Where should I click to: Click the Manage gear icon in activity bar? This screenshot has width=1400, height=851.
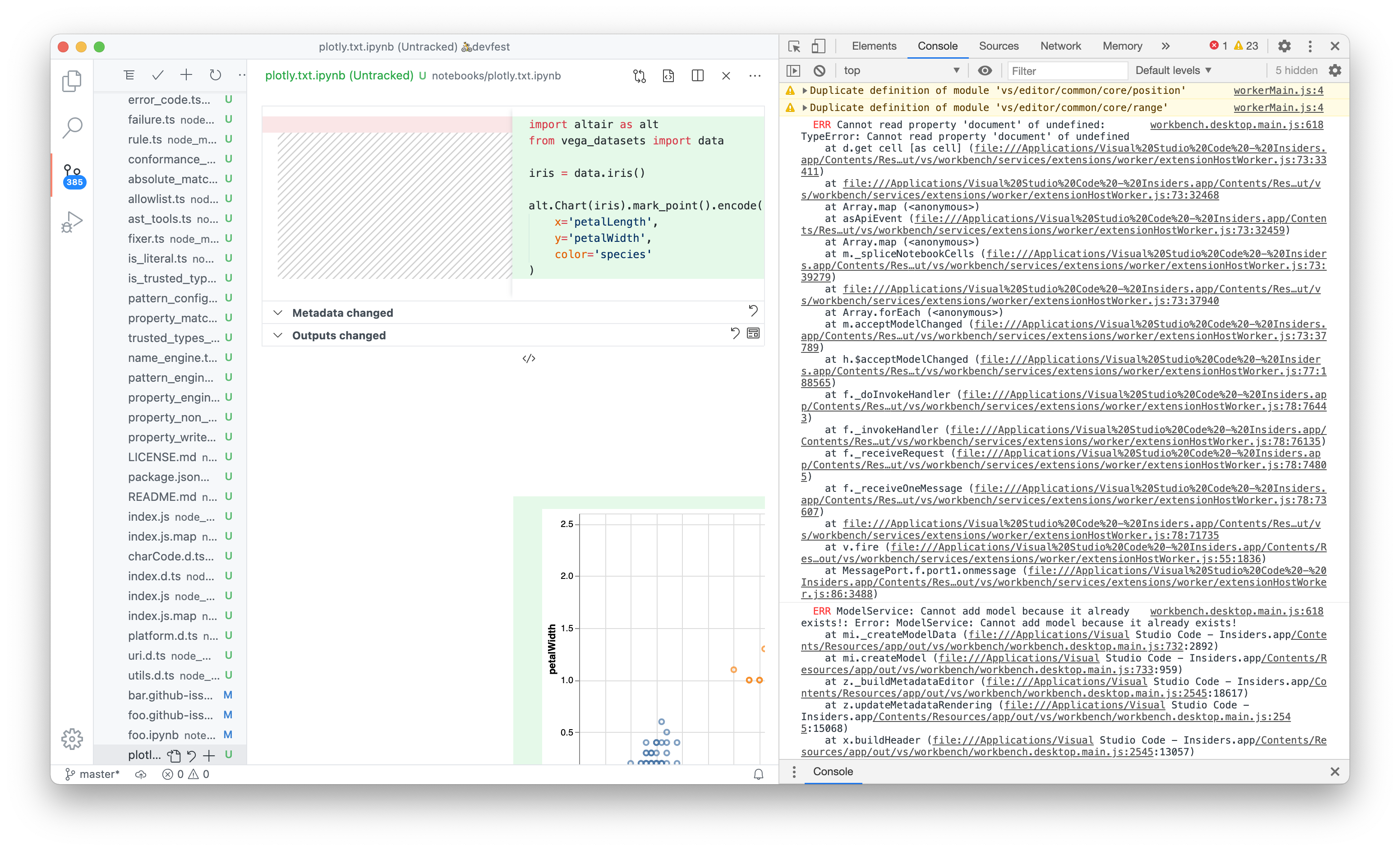click(72, 739)
